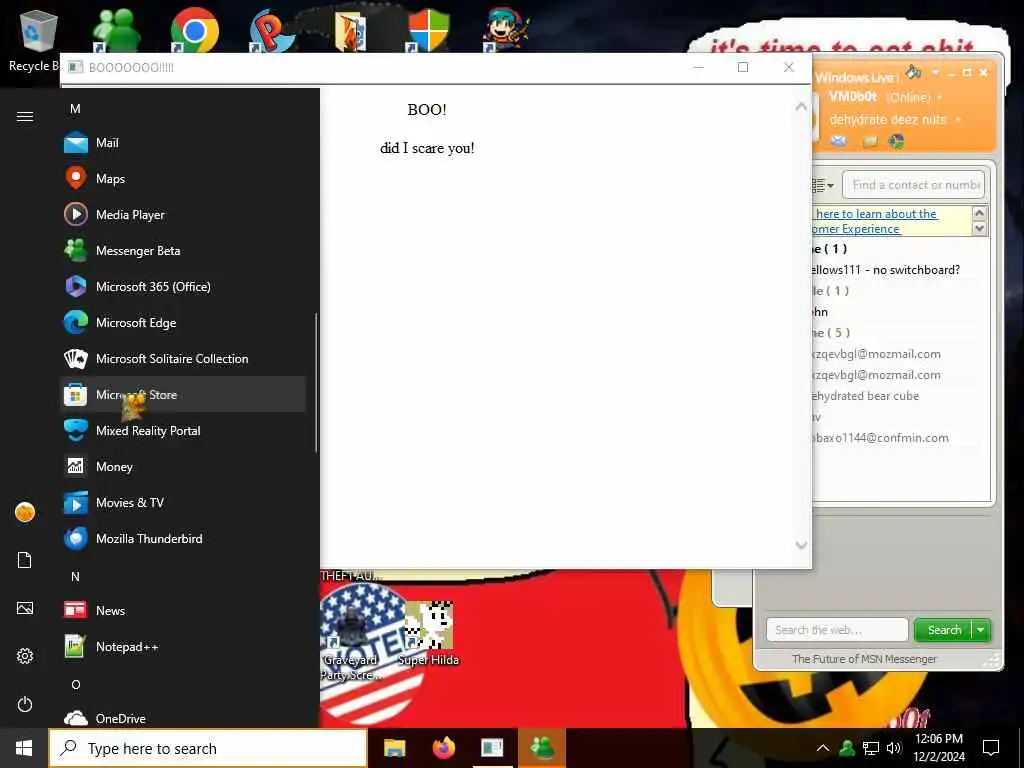Screen dimensions: 1024x768
Task: Open Microsoft 365 (Office) app entry
Action: coord(182,286)
